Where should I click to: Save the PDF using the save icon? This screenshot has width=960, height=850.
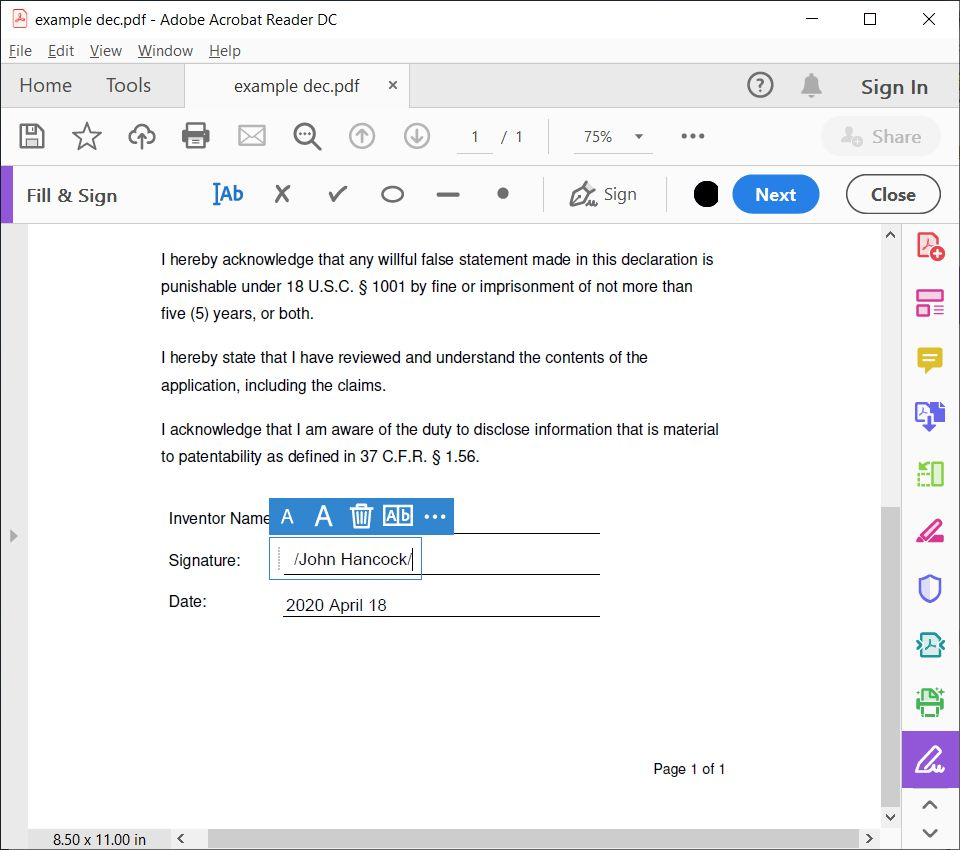pos(31,136)
